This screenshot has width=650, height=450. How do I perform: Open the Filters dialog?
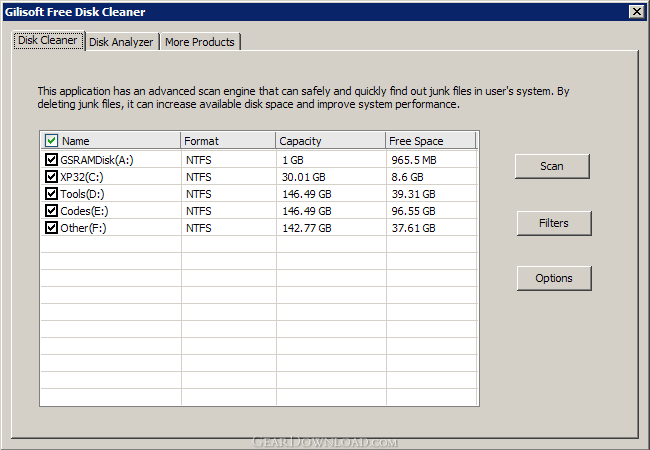click(x=554, y=223)
